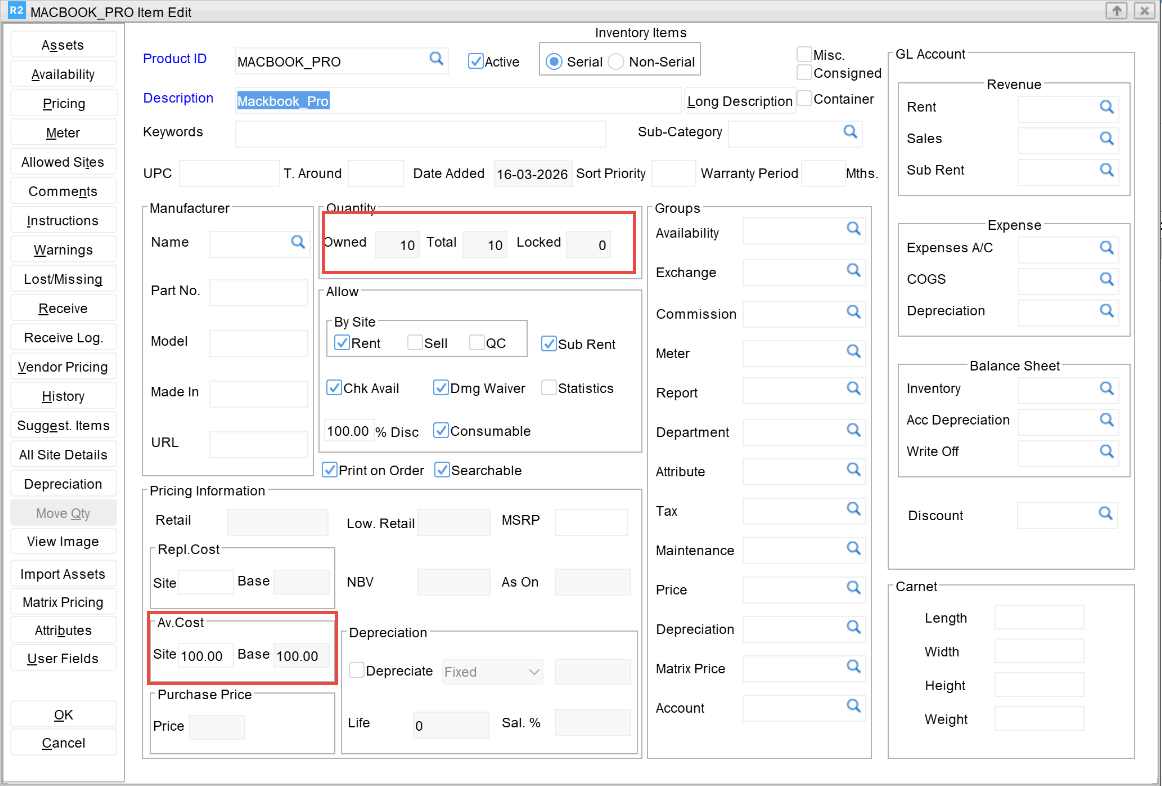The image size is (1162, 786).
Task: Go to the Depreciation sidebar item
Action: 63,484
